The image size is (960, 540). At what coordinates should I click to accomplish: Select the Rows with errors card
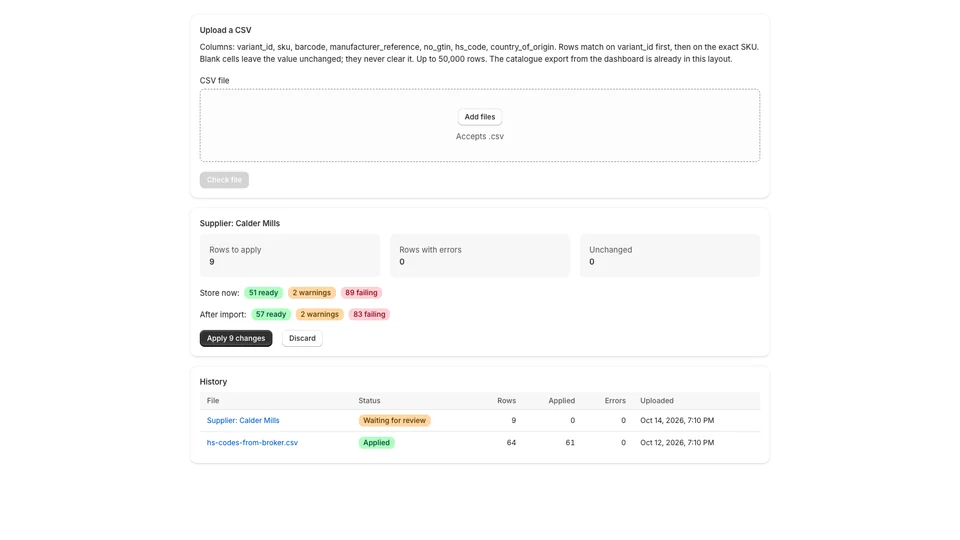click(479, 256)
